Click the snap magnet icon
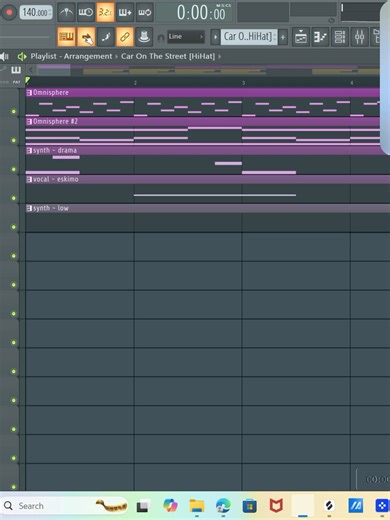390x520 pixels. pyautogui.click(x=161, y=38)
